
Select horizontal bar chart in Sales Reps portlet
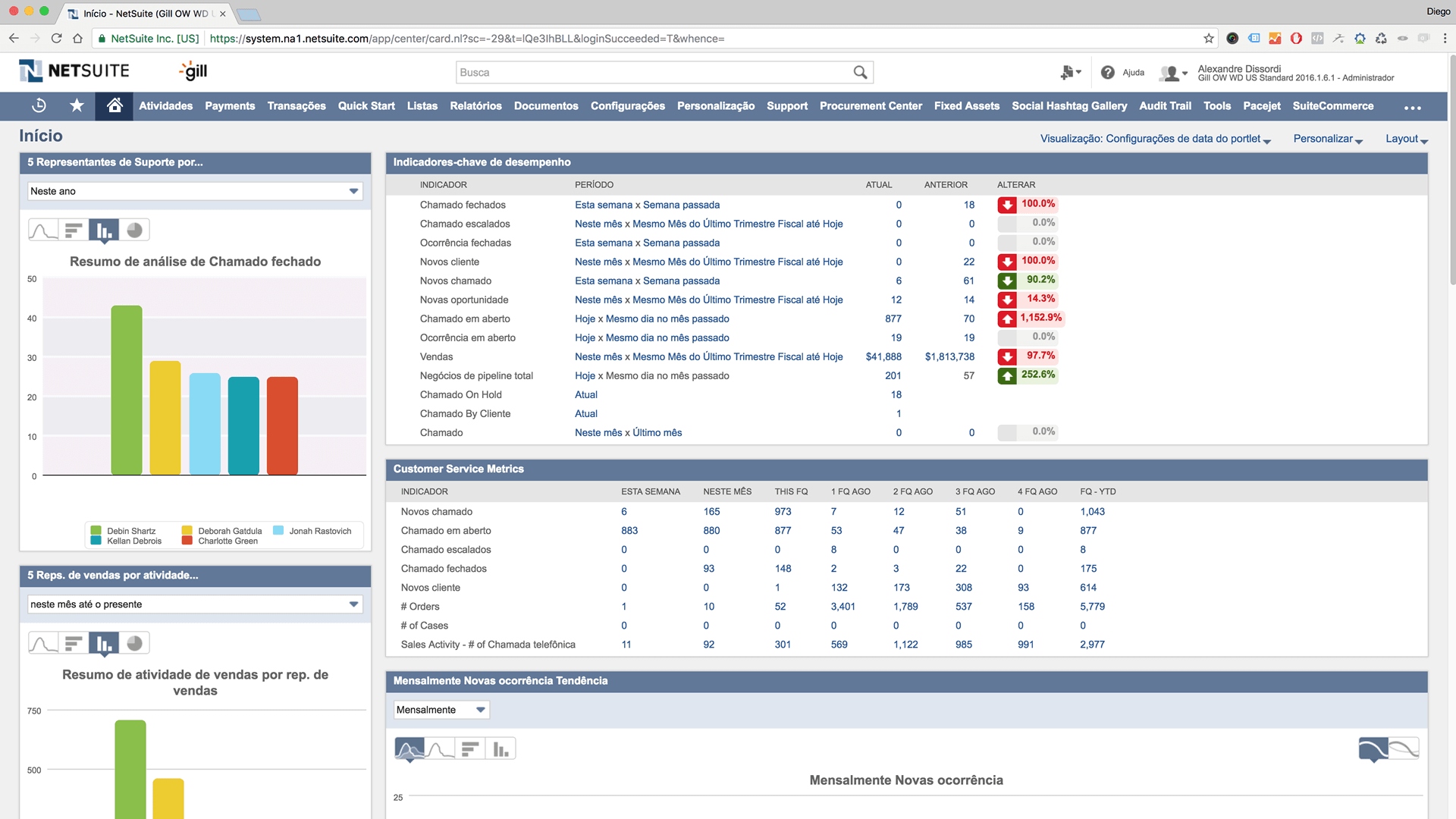pos(74,643)
